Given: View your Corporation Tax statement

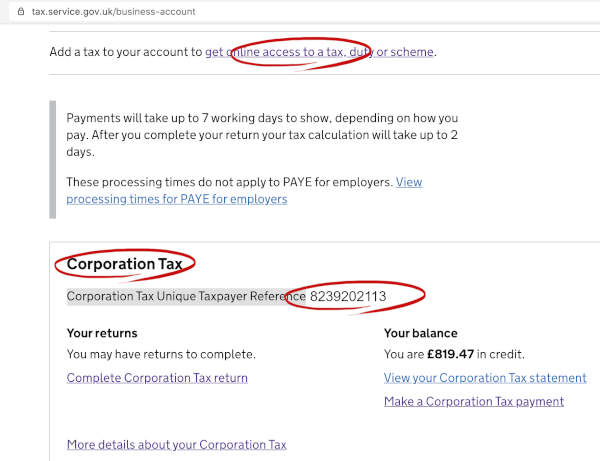Looking at the screenshot, I should pyautogui.click(x=485, y=378).
